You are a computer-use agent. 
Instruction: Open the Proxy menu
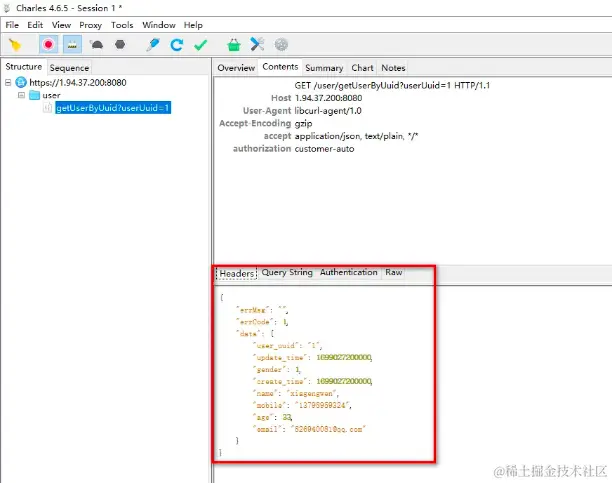(91, 25)
